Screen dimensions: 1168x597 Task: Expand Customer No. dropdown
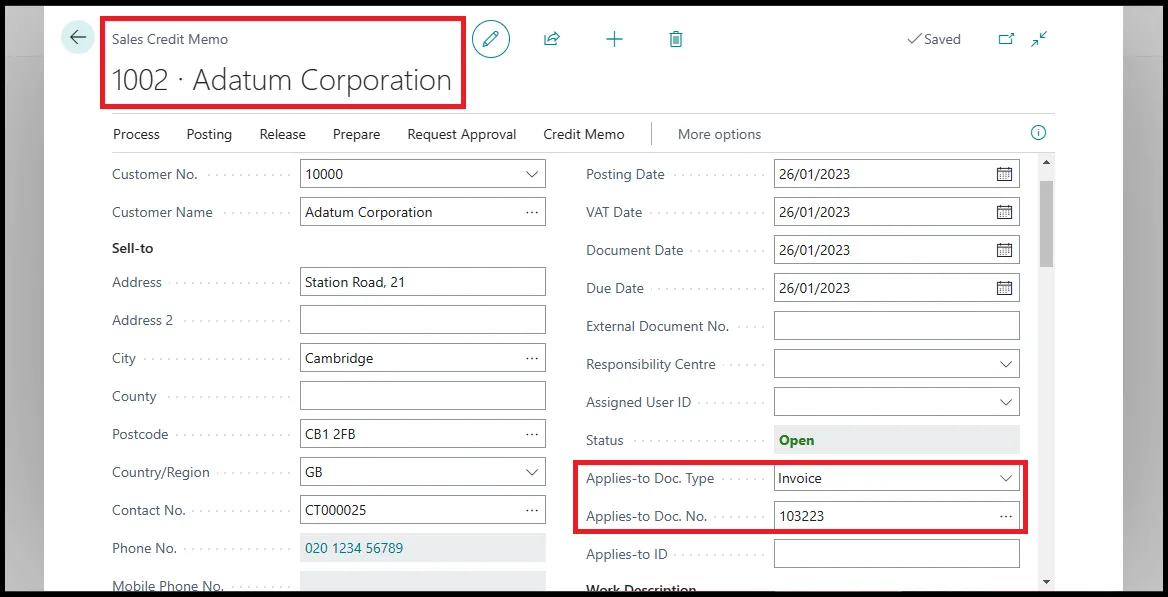coord(531,174)
